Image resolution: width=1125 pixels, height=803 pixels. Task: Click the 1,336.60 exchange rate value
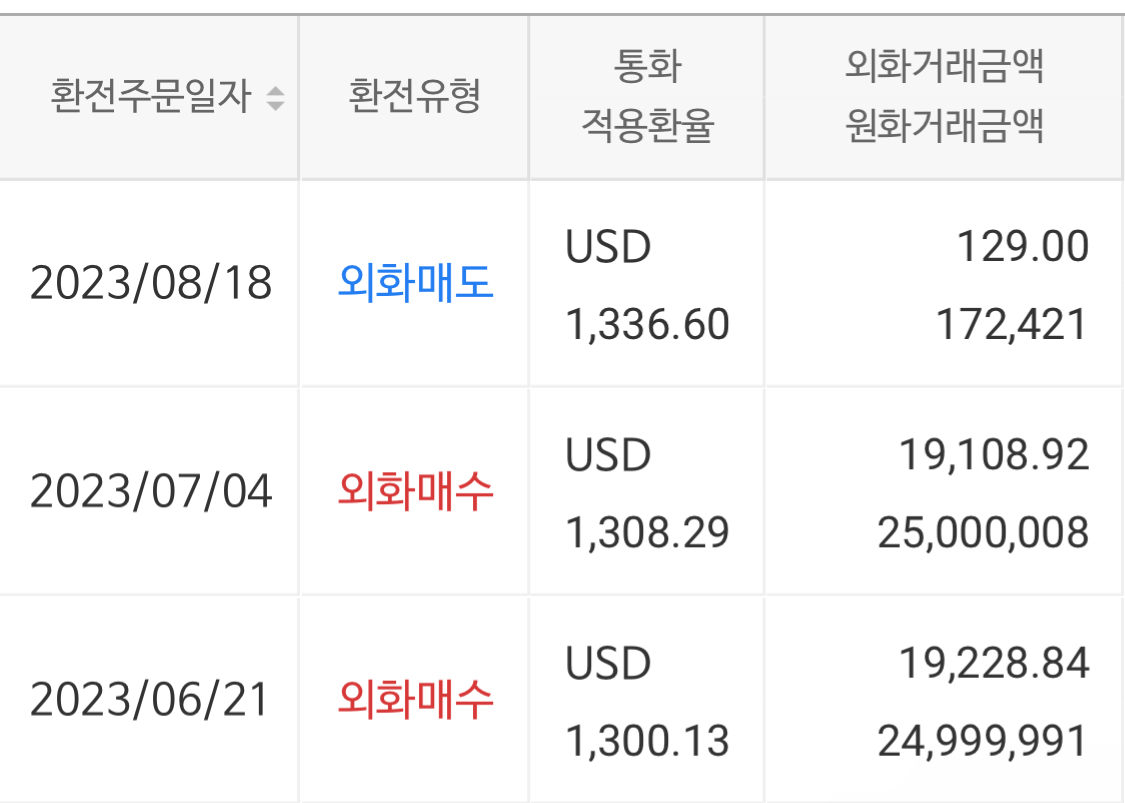[x=647, y=324]
